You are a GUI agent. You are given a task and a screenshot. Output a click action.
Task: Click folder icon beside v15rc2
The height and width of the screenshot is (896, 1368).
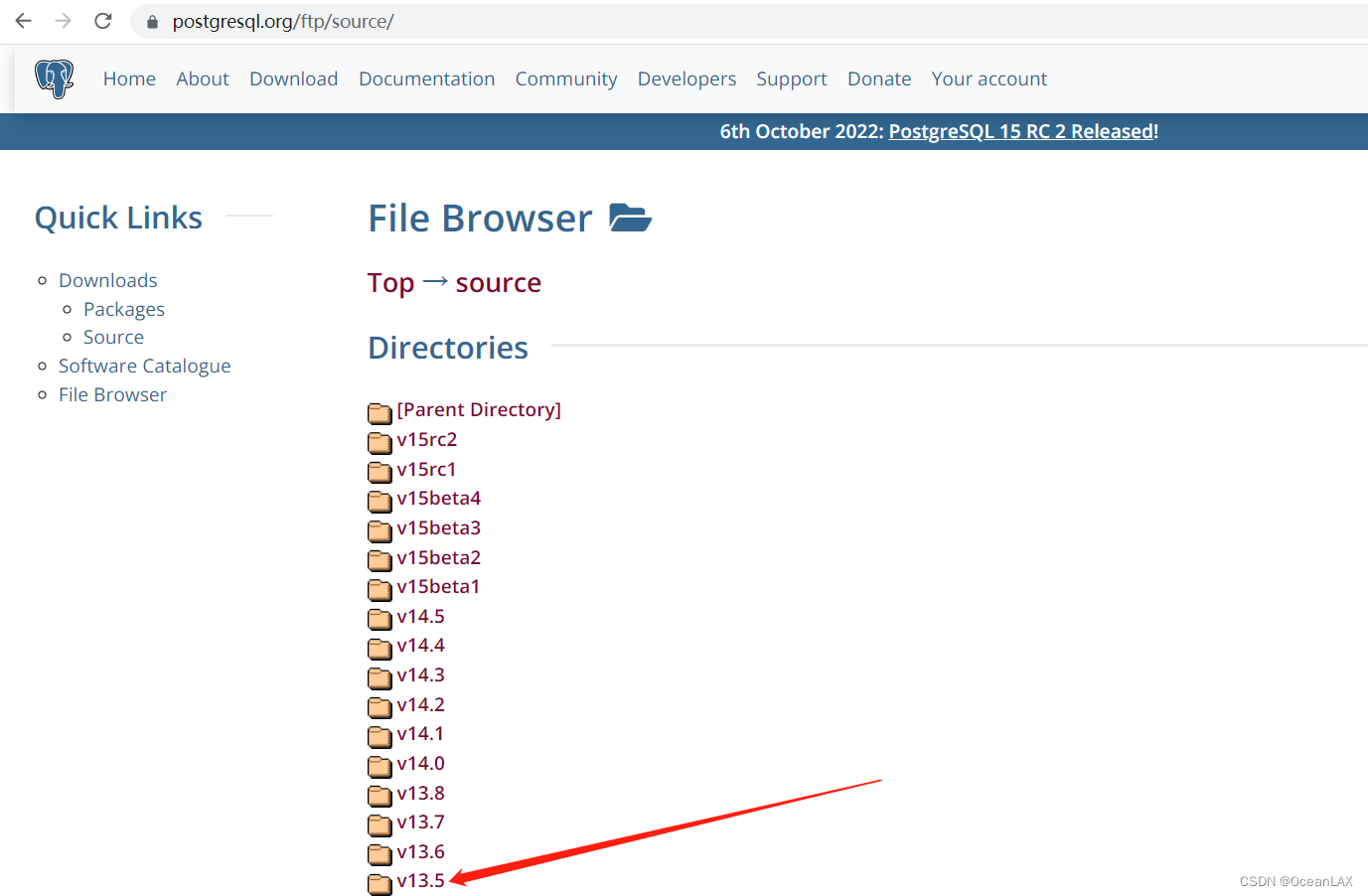point(380,442)
